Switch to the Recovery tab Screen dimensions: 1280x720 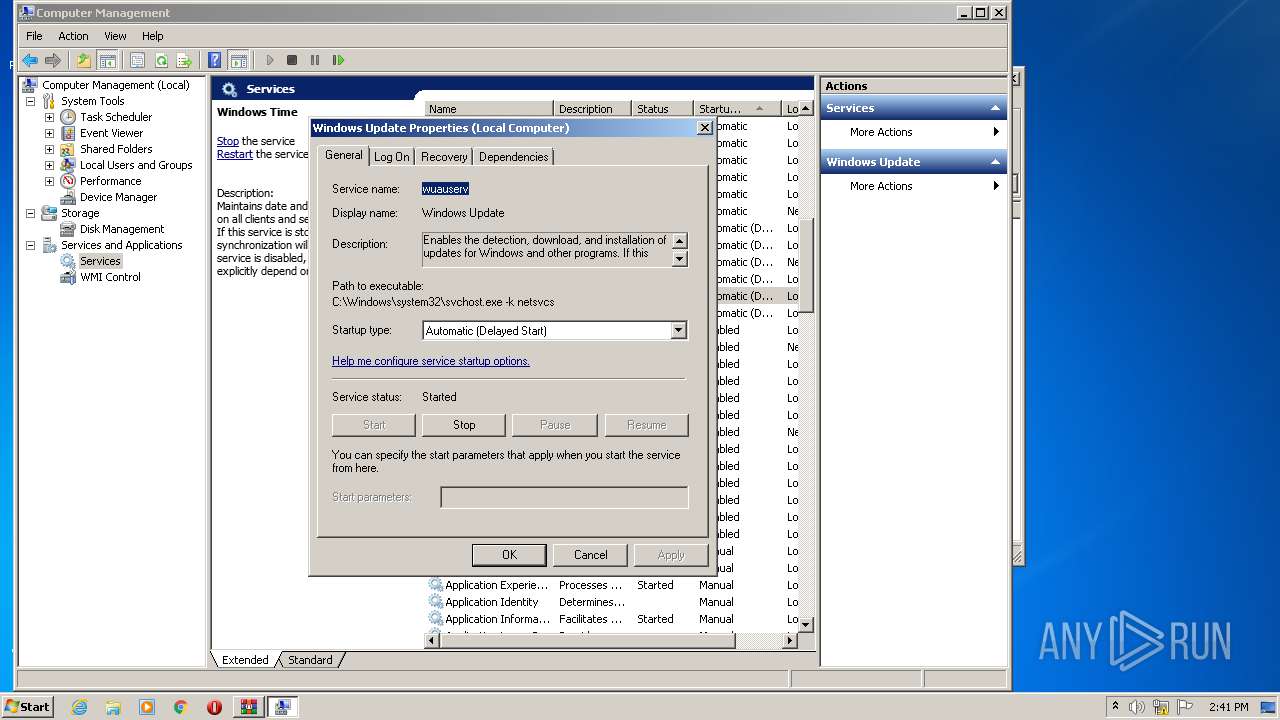pos(444,157)
